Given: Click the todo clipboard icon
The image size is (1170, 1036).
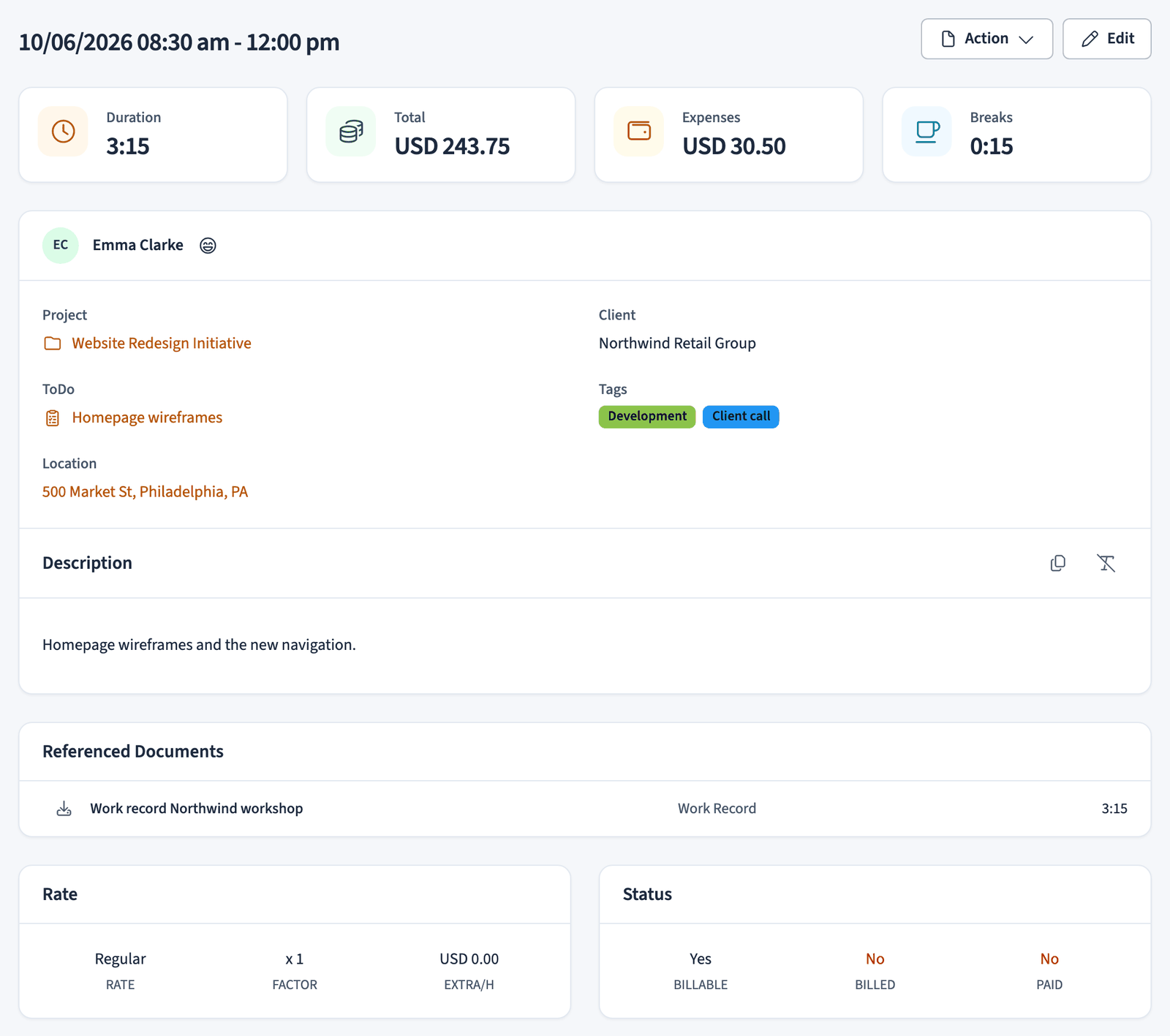Looking at the screenshot, I should (x=53, y=418).
